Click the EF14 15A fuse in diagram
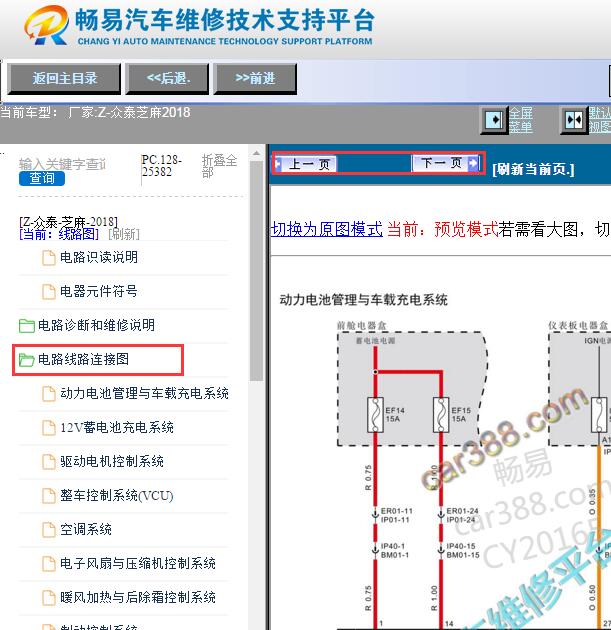 pos(375,415)
